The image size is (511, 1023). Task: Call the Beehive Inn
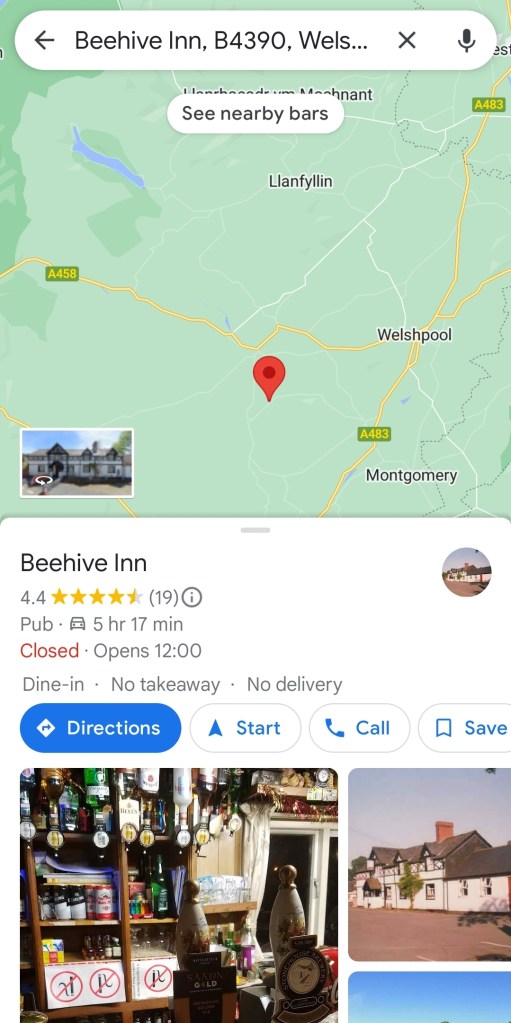[x=360, y=728]
